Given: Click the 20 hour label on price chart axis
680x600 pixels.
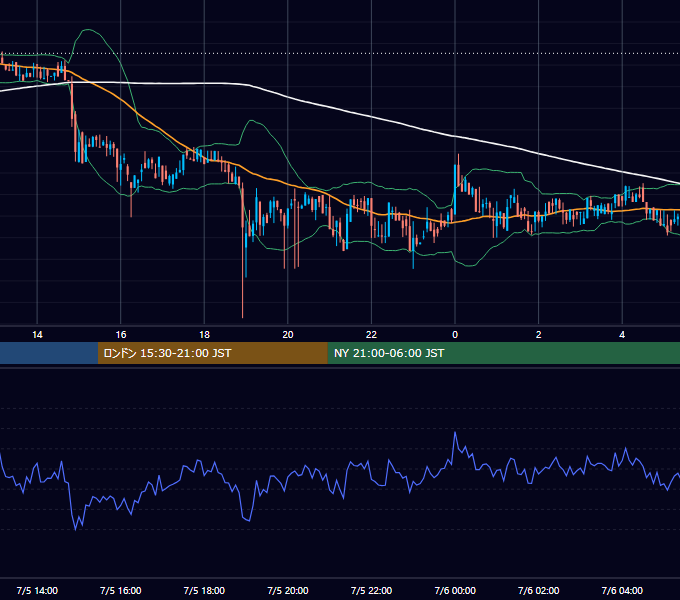Looking at the screenshot, I should [288, 335].
